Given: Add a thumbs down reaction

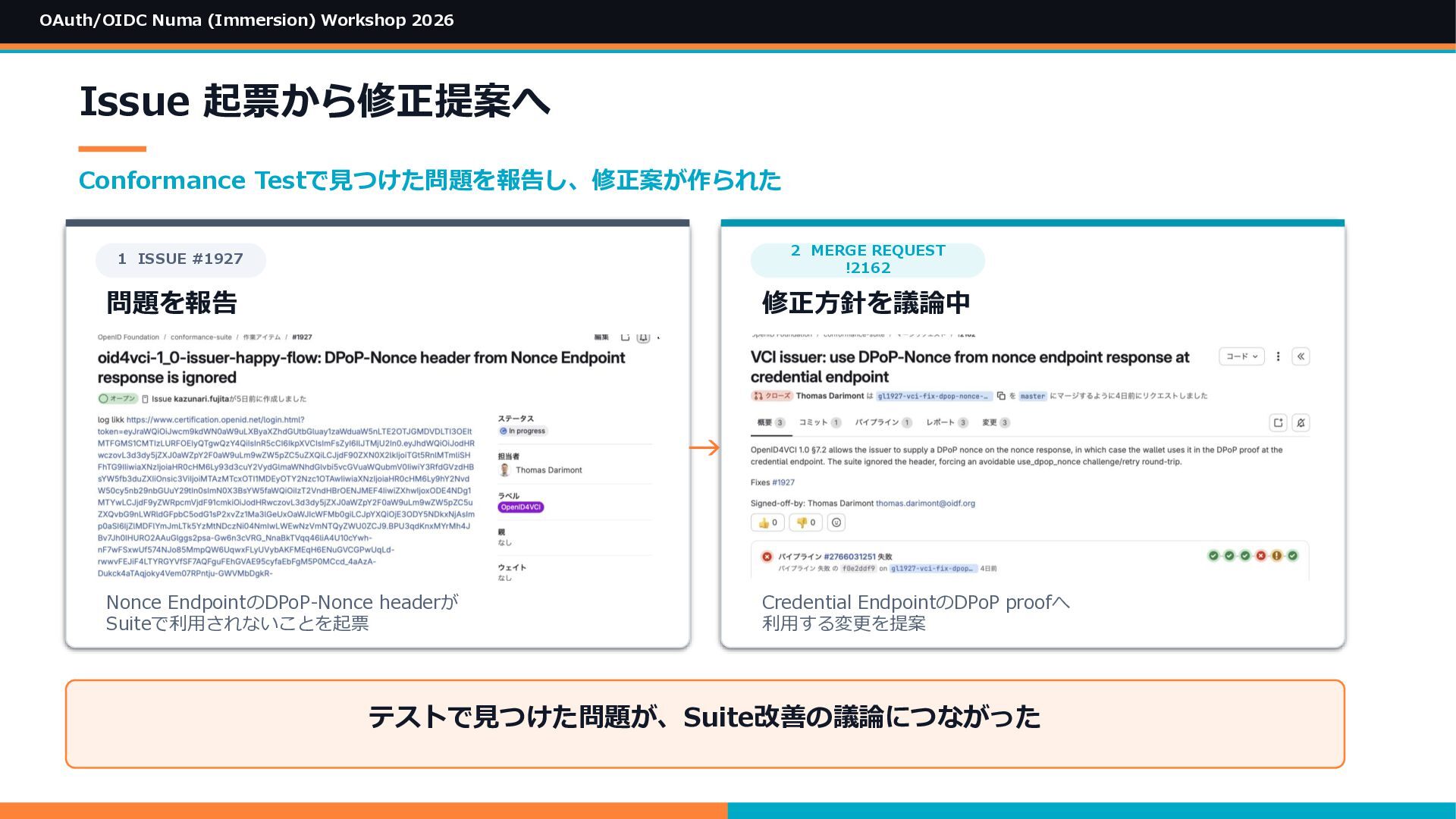Looking at the screenshot, I should (x=805, y=522).
